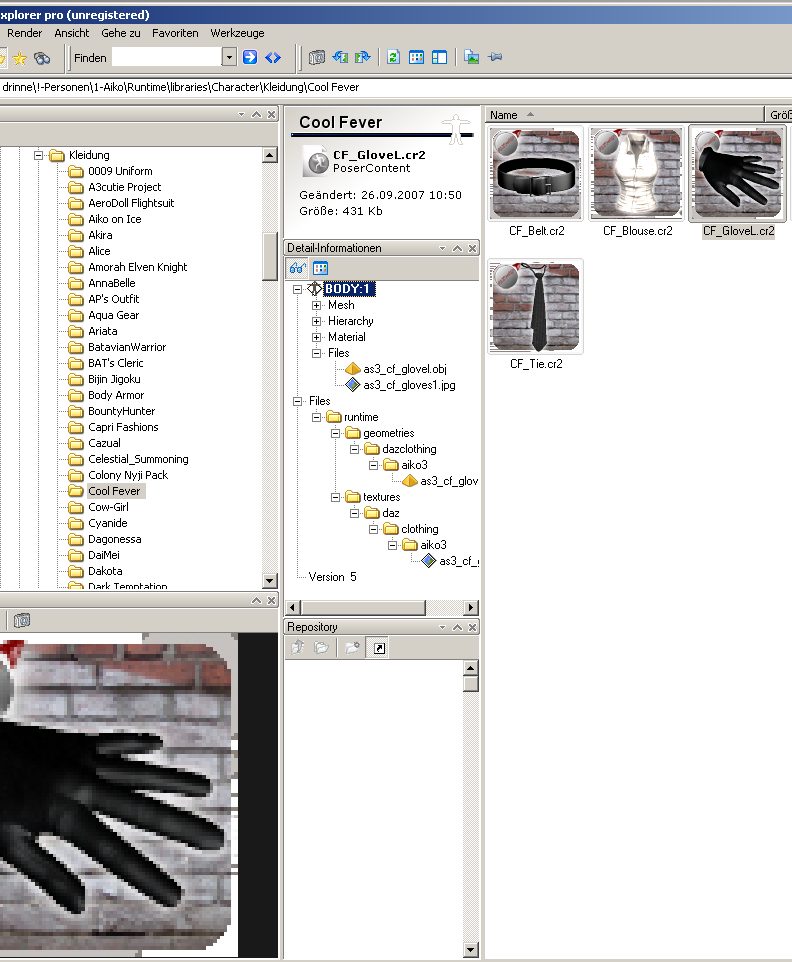792x962 pixels.
Task: Click the Repository upload folder icon
Action: click(x=298, y=648)
